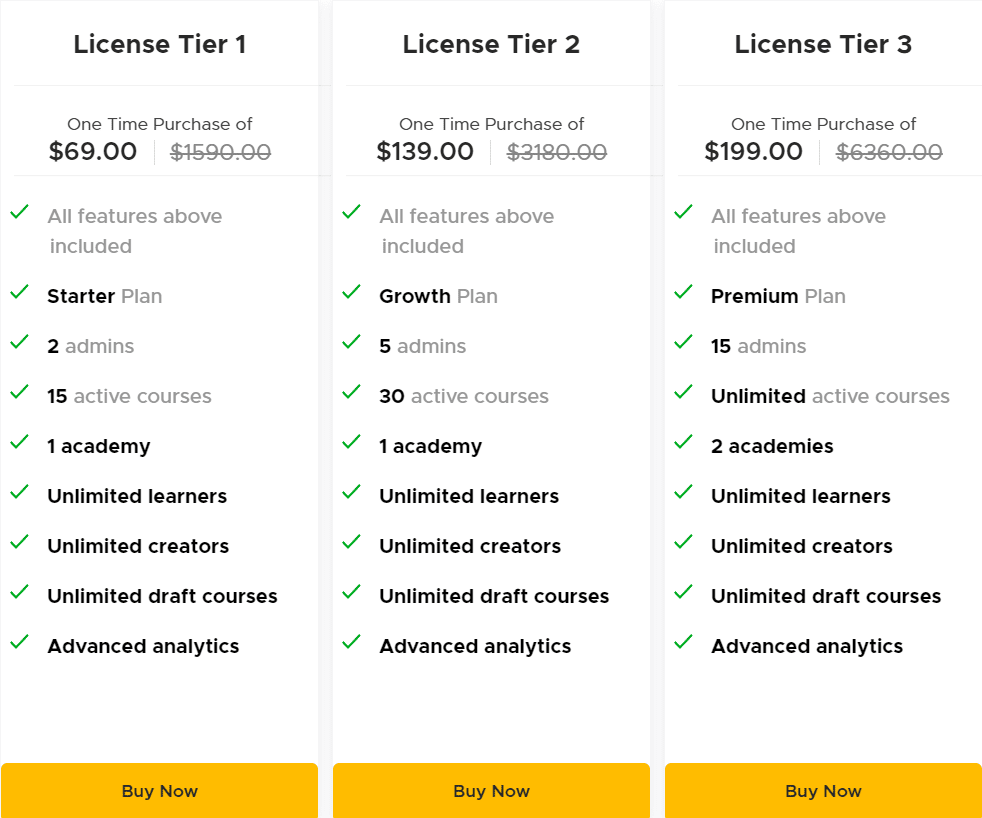The image size is (982, 818).
Task: Click the $199.00 price text
Action: pyautogui.click(x=753, y=152)
